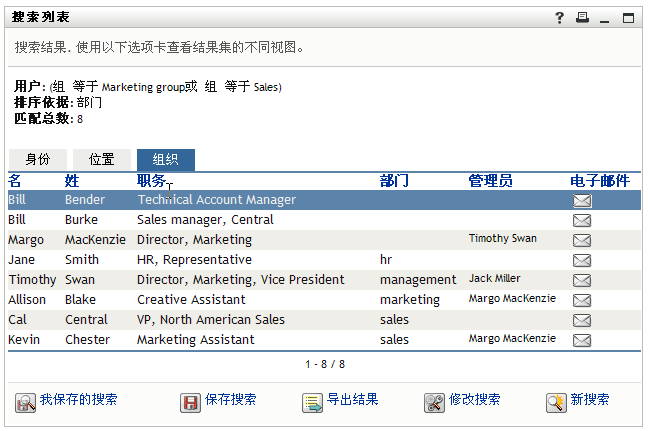Click the help question mark icon
Image resolution: width=648 pixels, height=431 pixels.
pyautogui.click(x=560, y=17)
